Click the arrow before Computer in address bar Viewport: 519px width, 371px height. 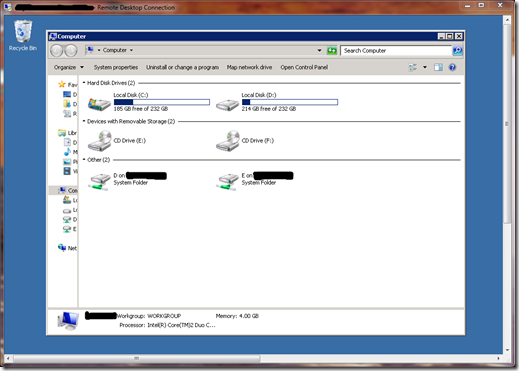point(99,50)
